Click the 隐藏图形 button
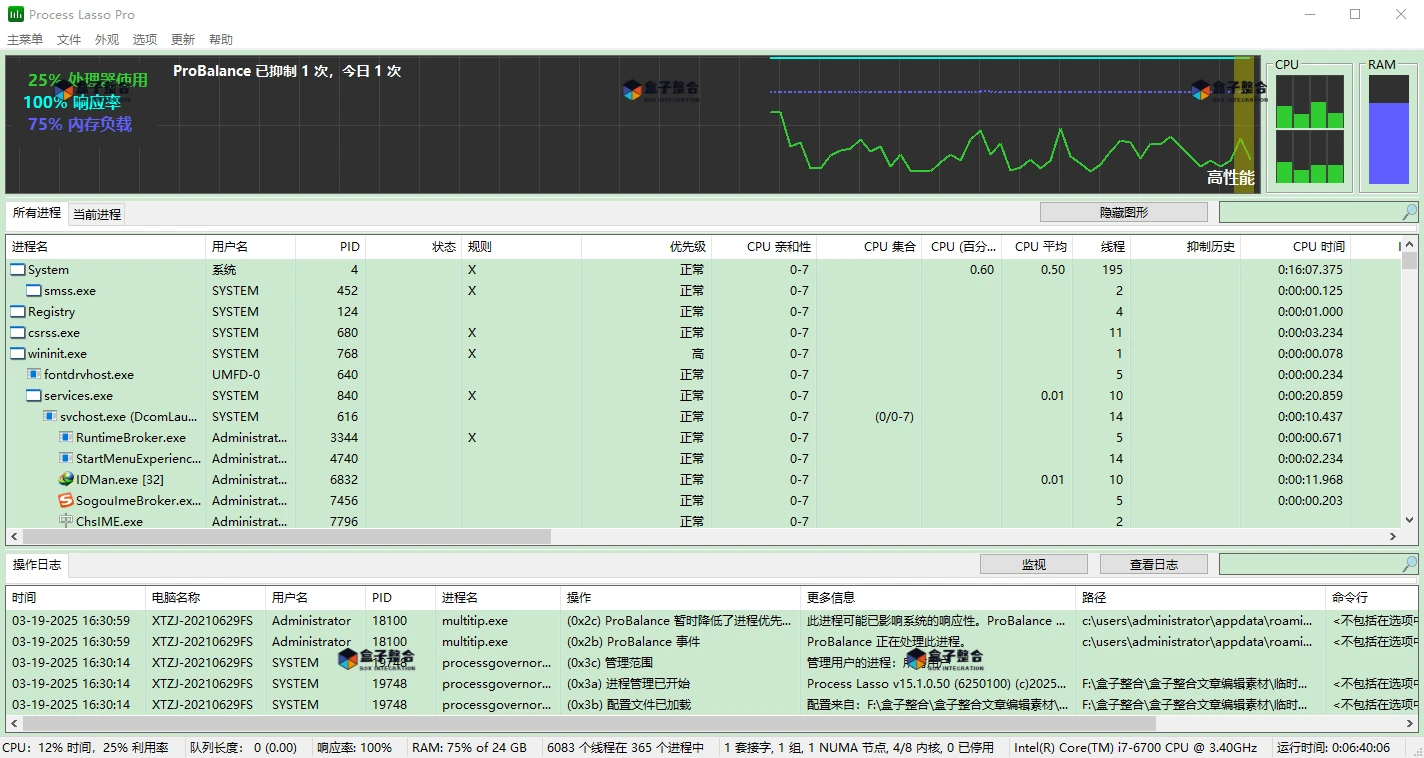Image resolution: width=1424 pixels, height=758 pixels. (1123, 212)
